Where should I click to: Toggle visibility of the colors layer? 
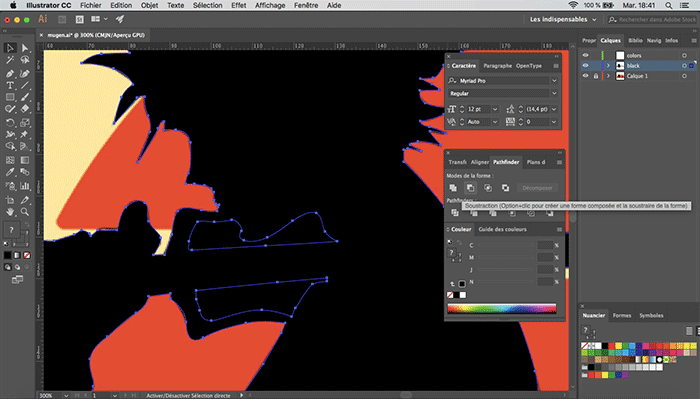click(585, 55)
